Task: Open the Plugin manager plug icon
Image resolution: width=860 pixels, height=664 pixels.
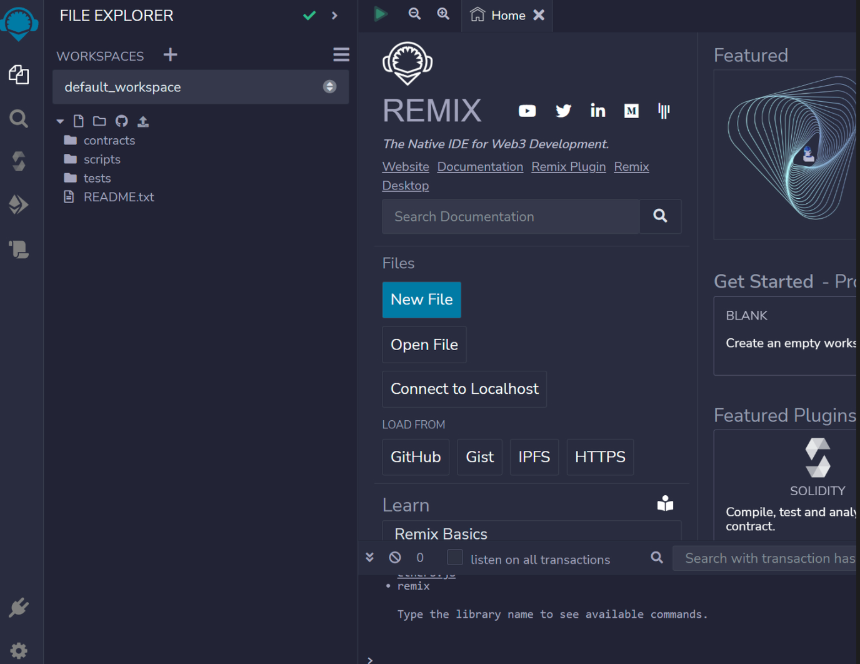Action: click(x=19, y=608)
